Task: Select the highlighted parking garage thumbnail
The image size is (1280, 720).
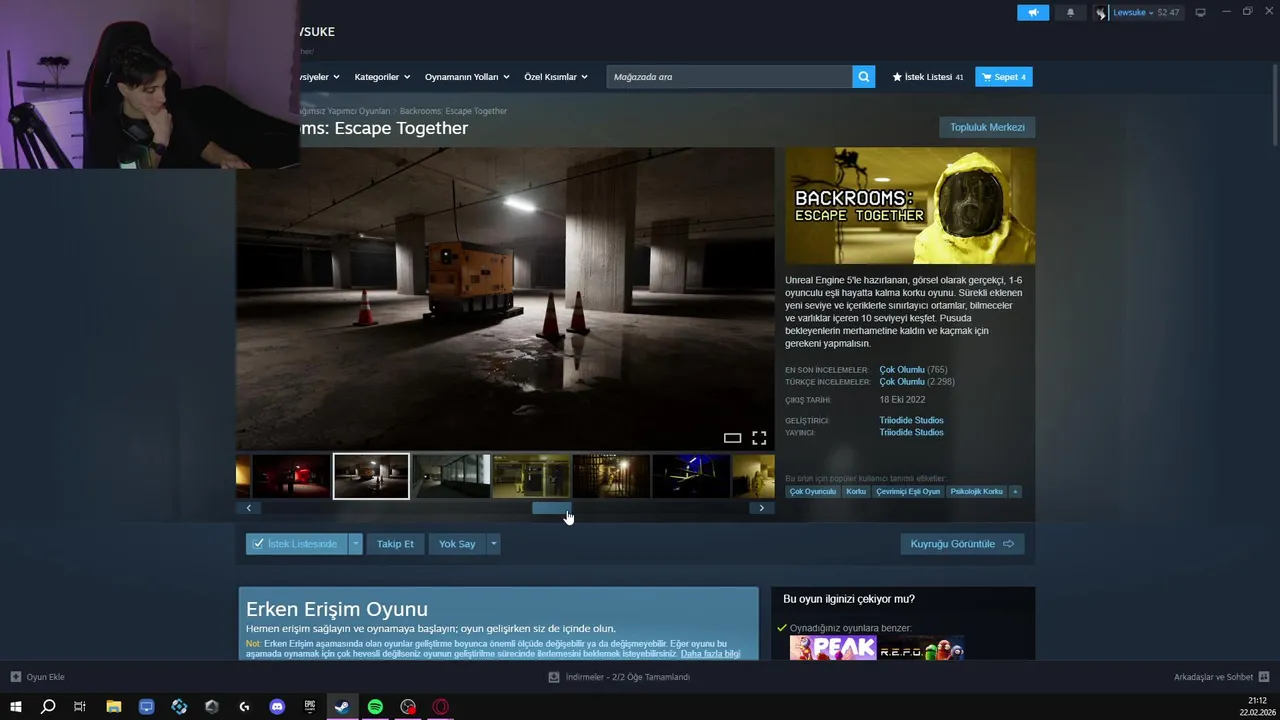Action: [x=371, y=476]
